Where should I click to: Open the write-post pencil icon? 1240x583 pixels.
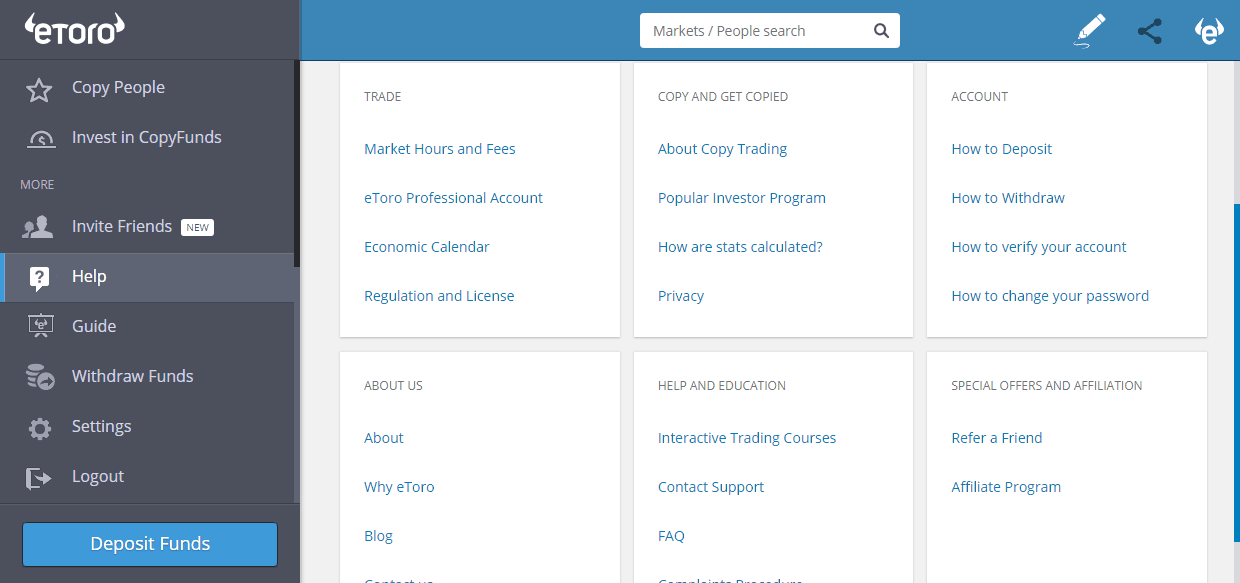pos(1090,30)
